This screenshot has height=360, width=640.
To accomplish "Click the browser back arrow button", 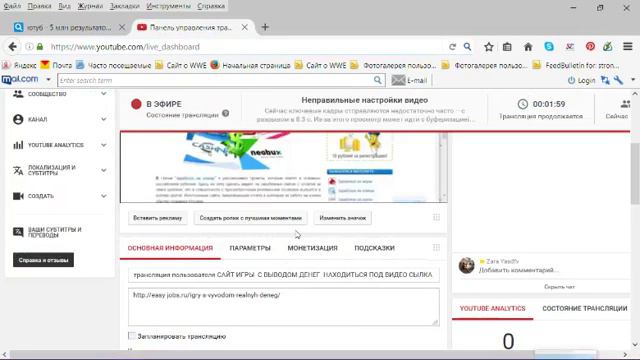I will [12, 47].
